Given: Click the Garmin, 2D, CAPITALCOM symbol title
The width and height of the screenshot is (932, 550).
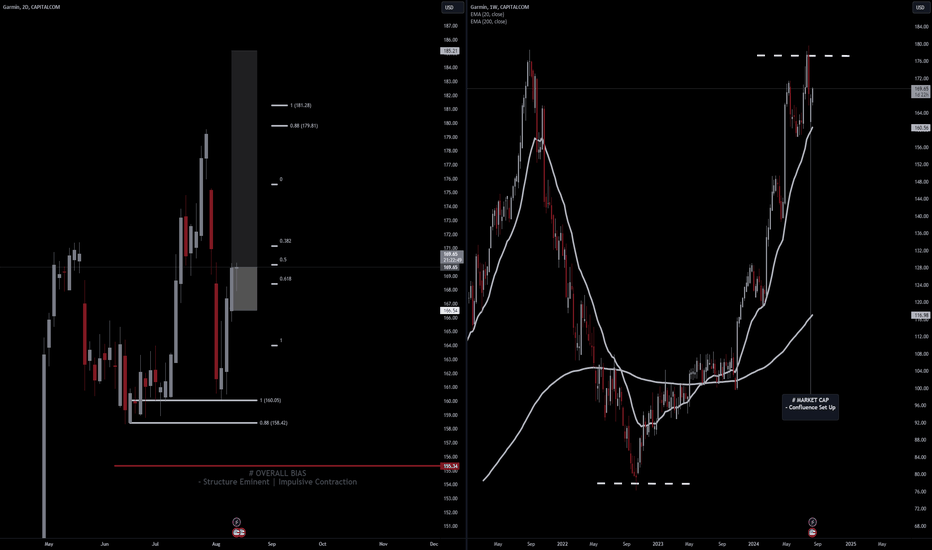Looking at the screenshot, I should pos(31,7).
